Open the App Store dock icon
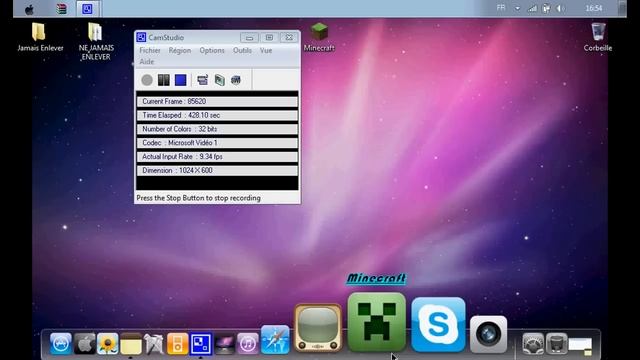The image size is (640, 360). 61,344
